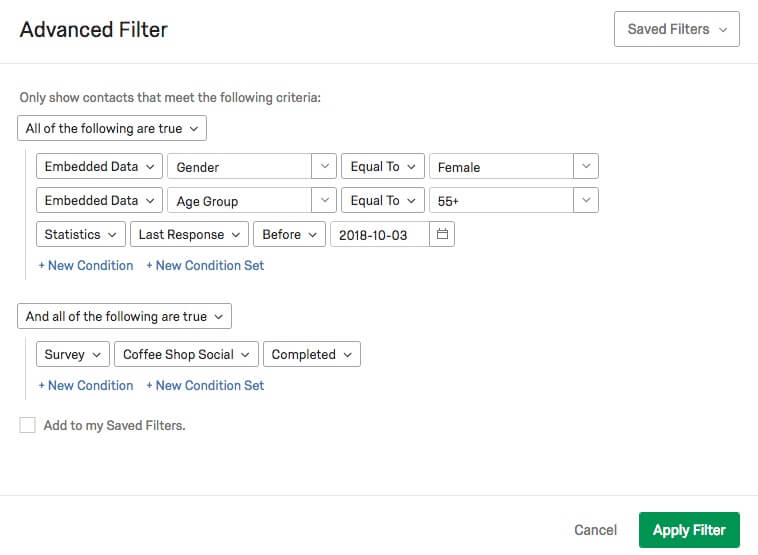Add New Condition under Survey set
Screen dimensions: 758x555
(x=86, y=385)
